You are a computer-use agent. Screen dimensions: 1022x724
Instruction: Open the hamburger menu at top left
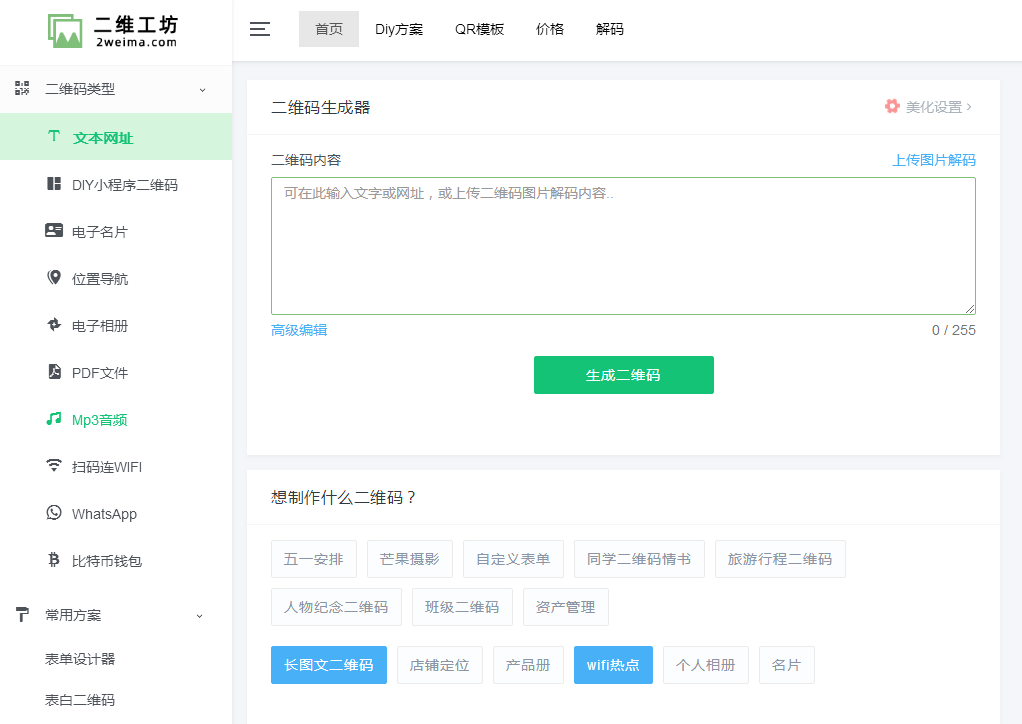coord(259,29)
